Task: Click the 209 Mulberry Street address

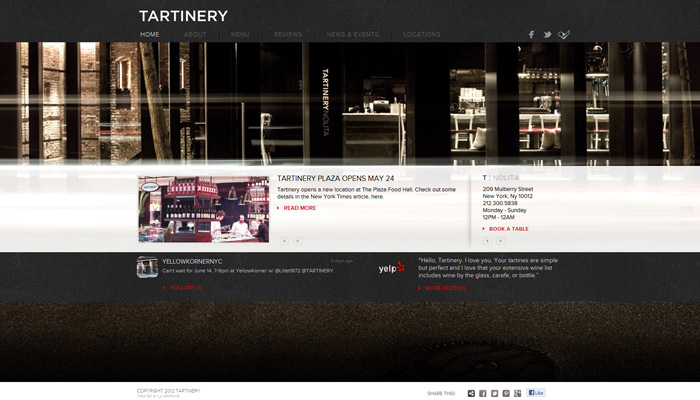Action: point(508,189)
